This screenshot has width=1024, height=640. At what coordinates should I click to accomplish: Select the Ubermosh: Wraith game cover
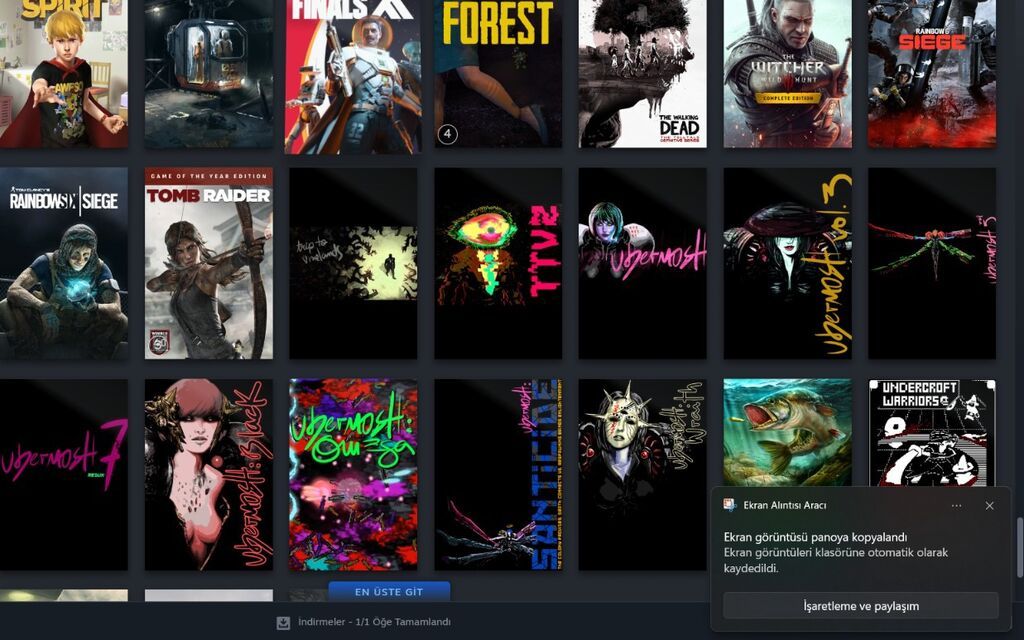[643, 475]
